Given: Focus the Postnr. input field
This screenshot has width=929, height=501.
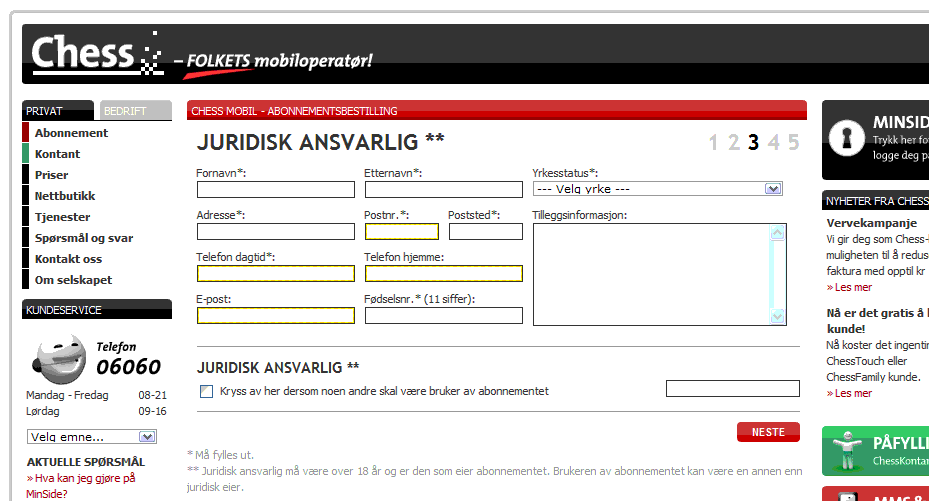Looking at the screenshot, I should [402, 232].
